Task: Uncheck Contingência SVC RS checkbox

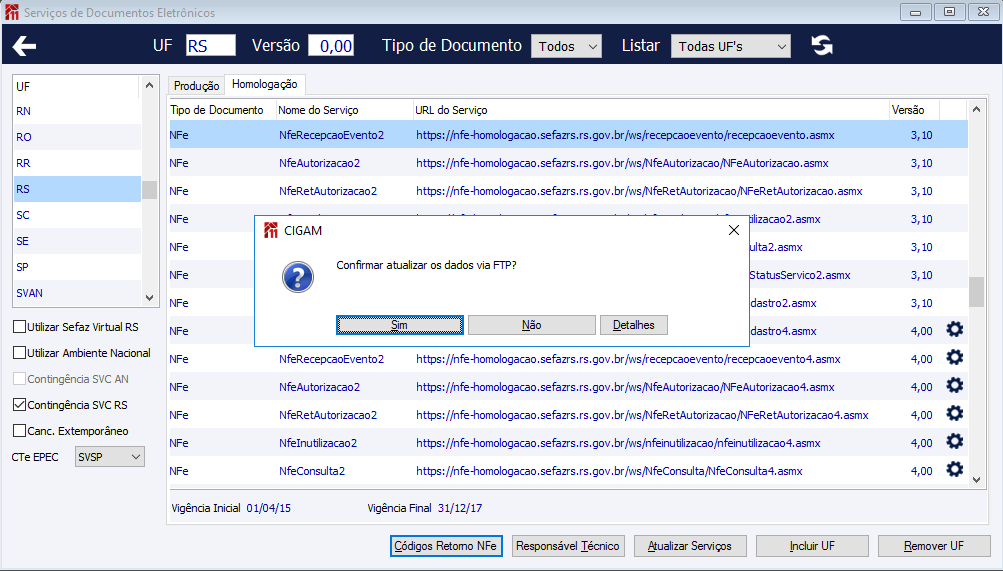Action: click(x=20, y=405)
